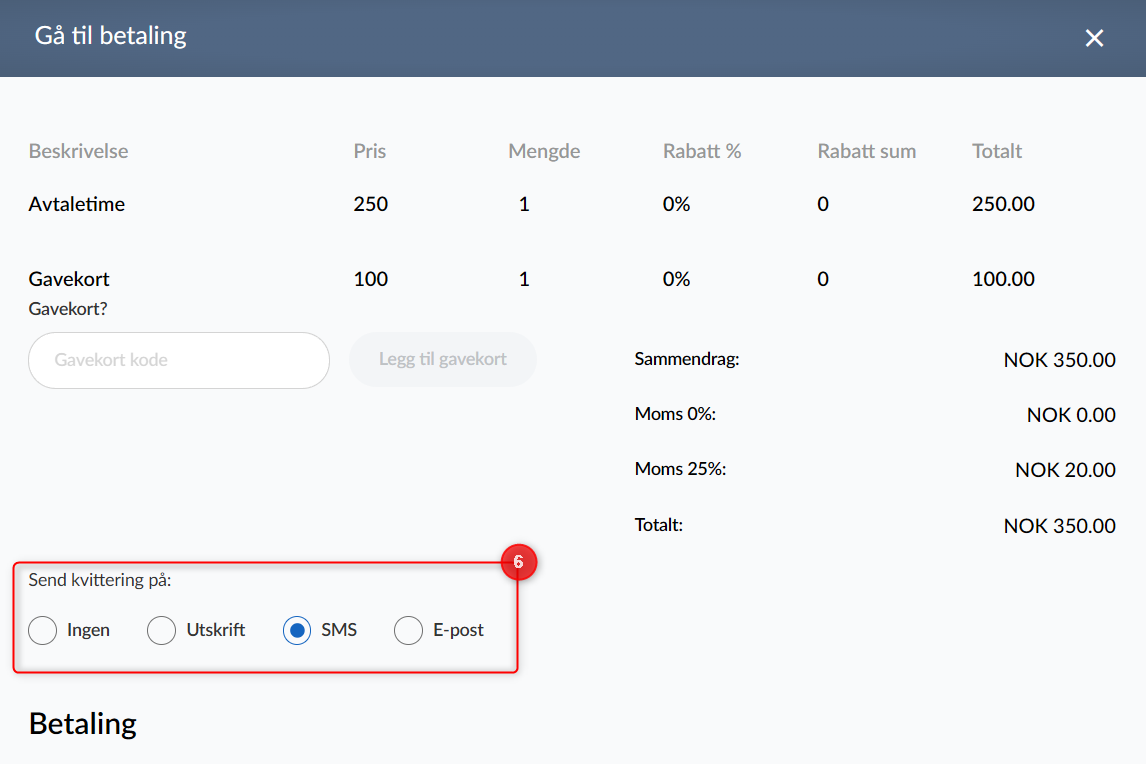This screenshot has width=1146, height=764.
Task: Select Ingen receipt option
Action: pos(43,631)
